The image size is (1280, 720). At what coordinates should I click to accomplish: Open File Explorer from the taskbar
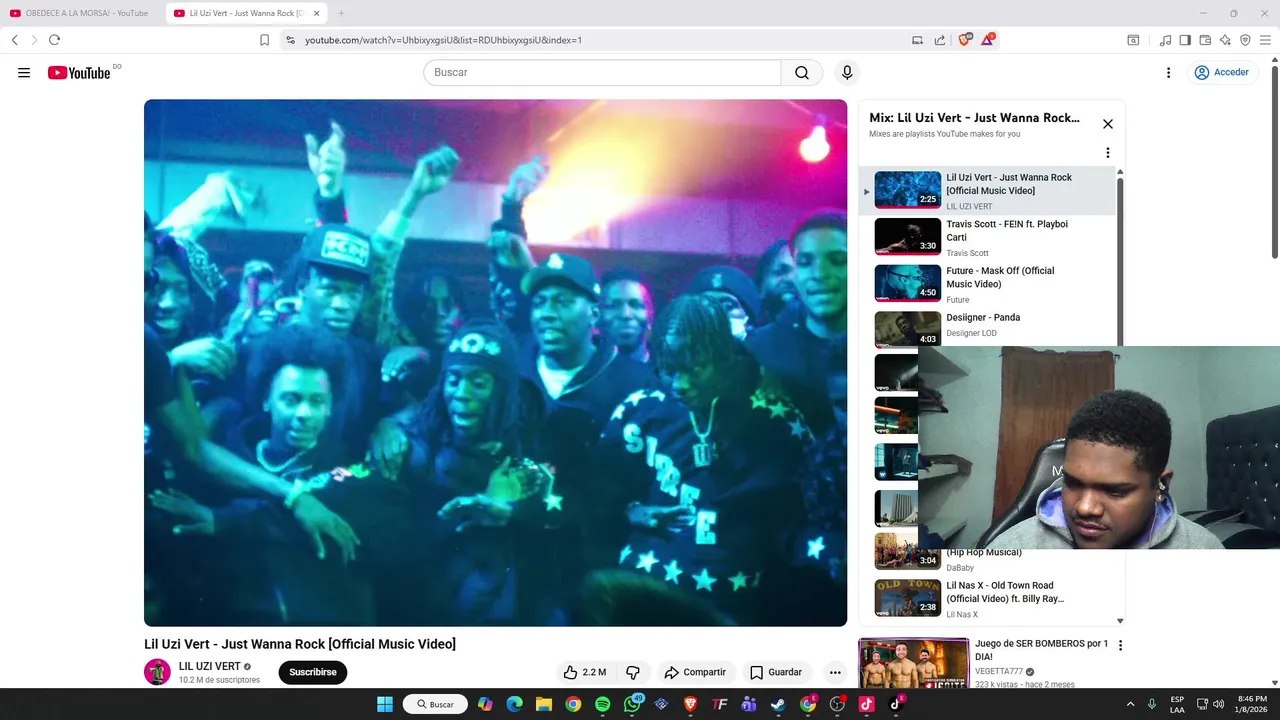(x=543, y=704)
